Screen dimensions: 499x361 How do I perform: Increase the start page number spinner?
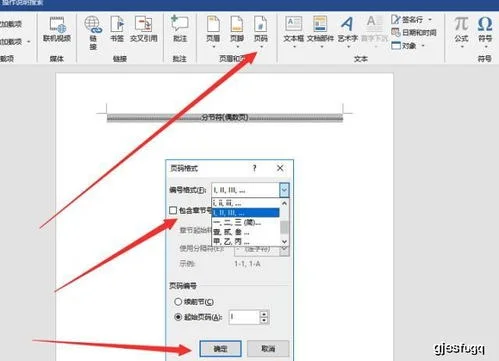264,314
